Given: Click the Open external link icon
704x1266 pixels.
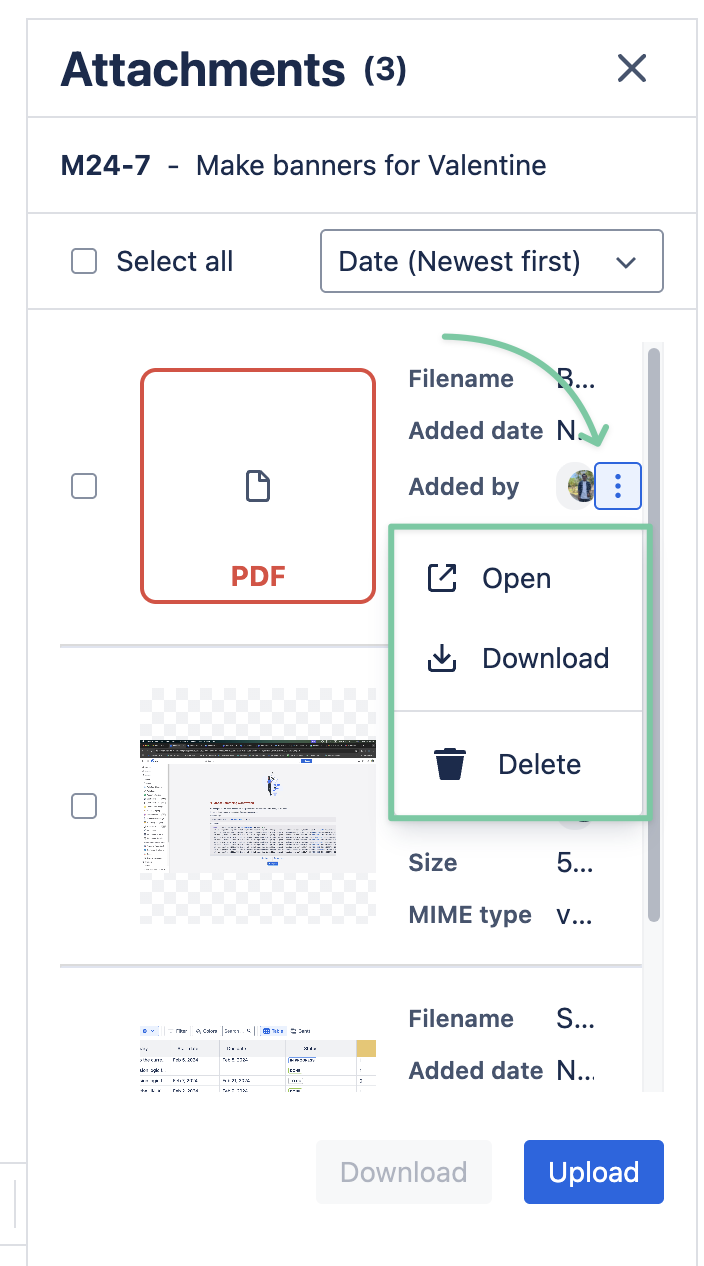Looking at the screenshot, I should coord(441,578).
